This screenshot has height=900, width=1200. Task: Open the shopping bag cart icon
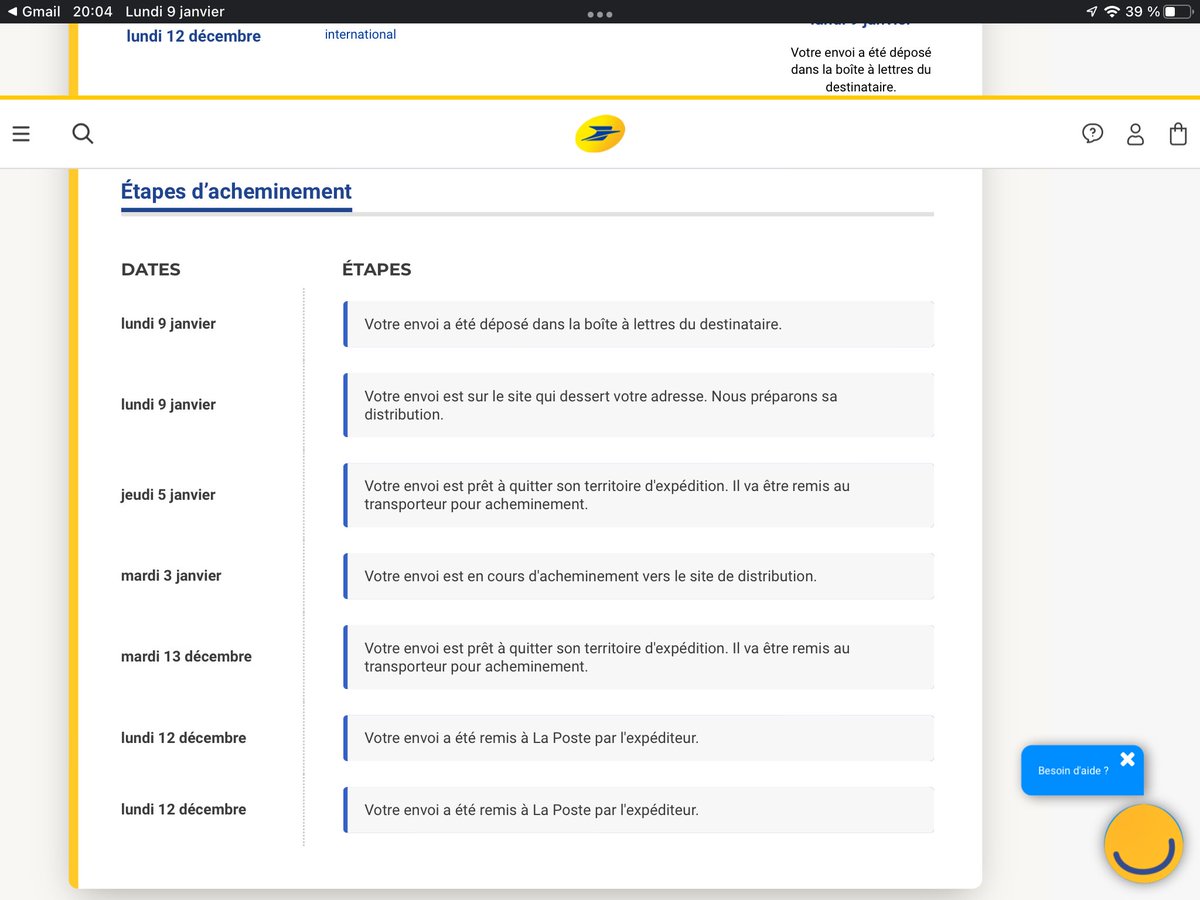(1178, 134)
